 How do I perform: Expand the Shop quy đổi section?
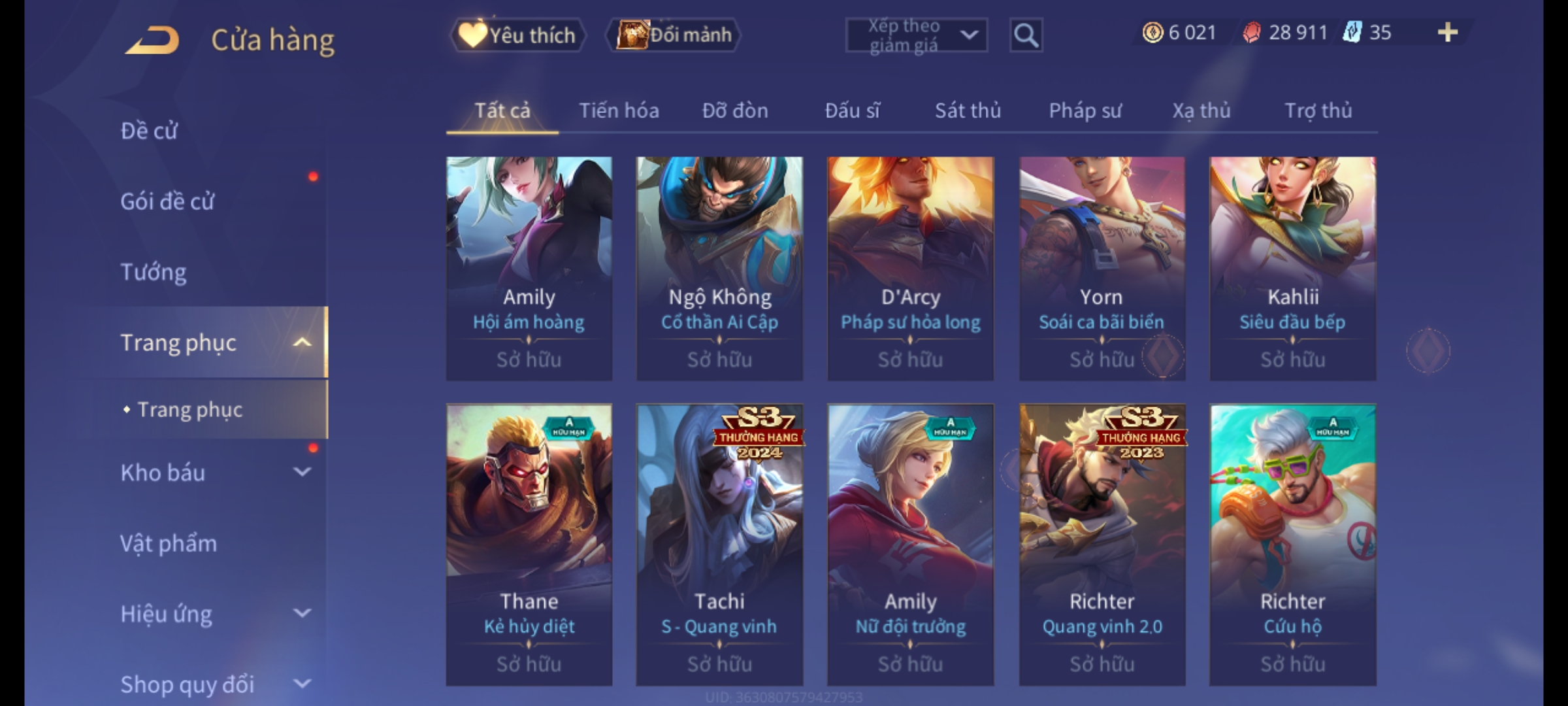302,684
